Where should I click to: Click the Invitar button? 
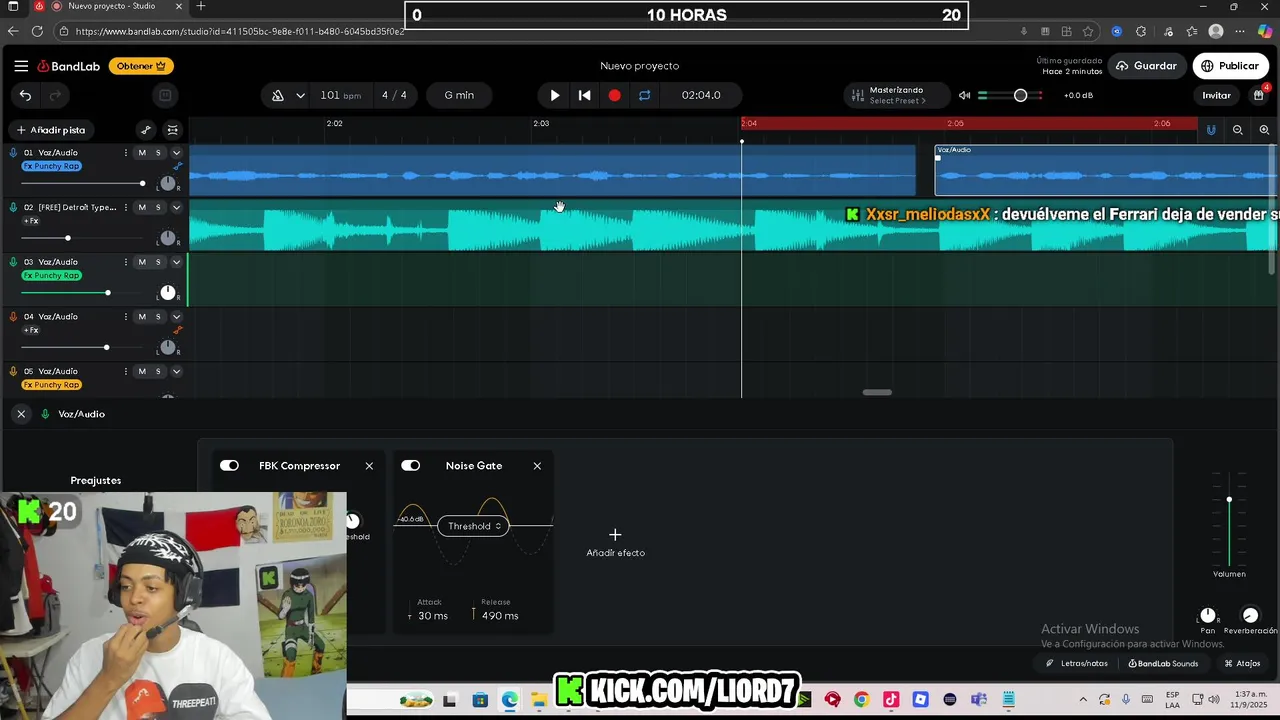(1216, 95)
